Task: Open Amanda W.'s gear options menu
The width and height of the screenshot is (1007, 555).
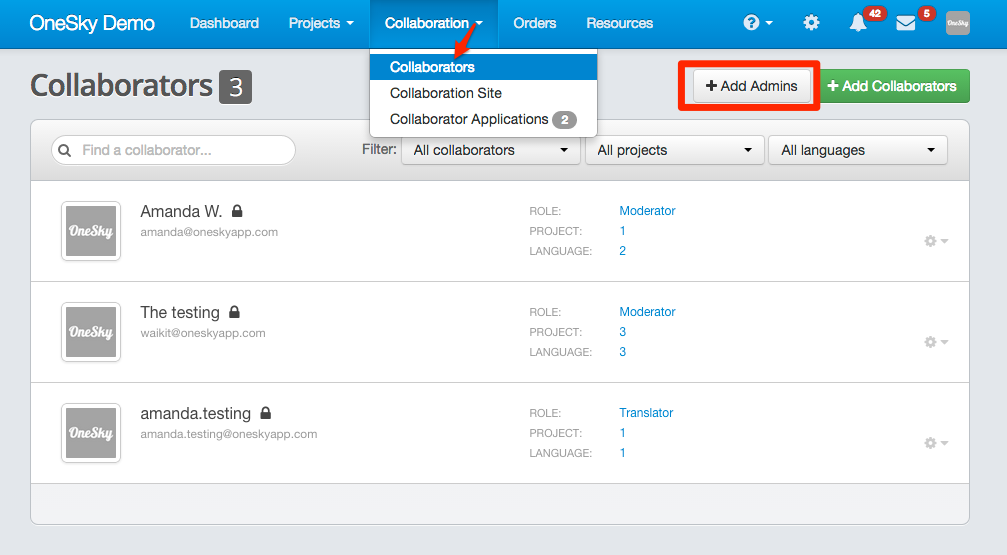Action: tap(936, 241)
